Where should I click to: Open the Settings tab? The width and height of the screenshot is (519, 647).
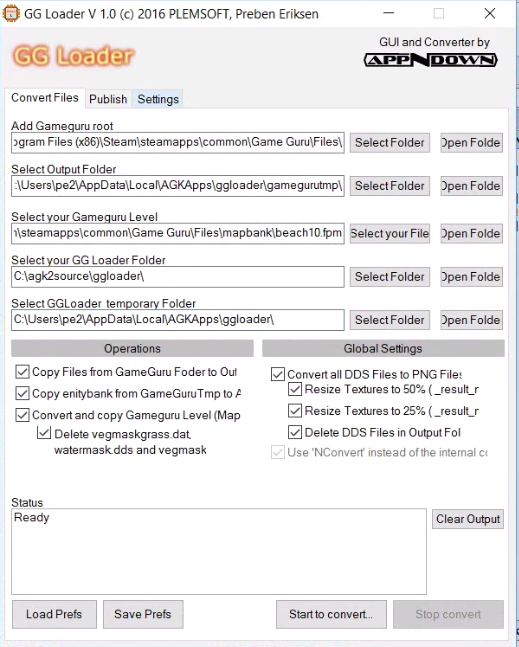coord(158,99)
